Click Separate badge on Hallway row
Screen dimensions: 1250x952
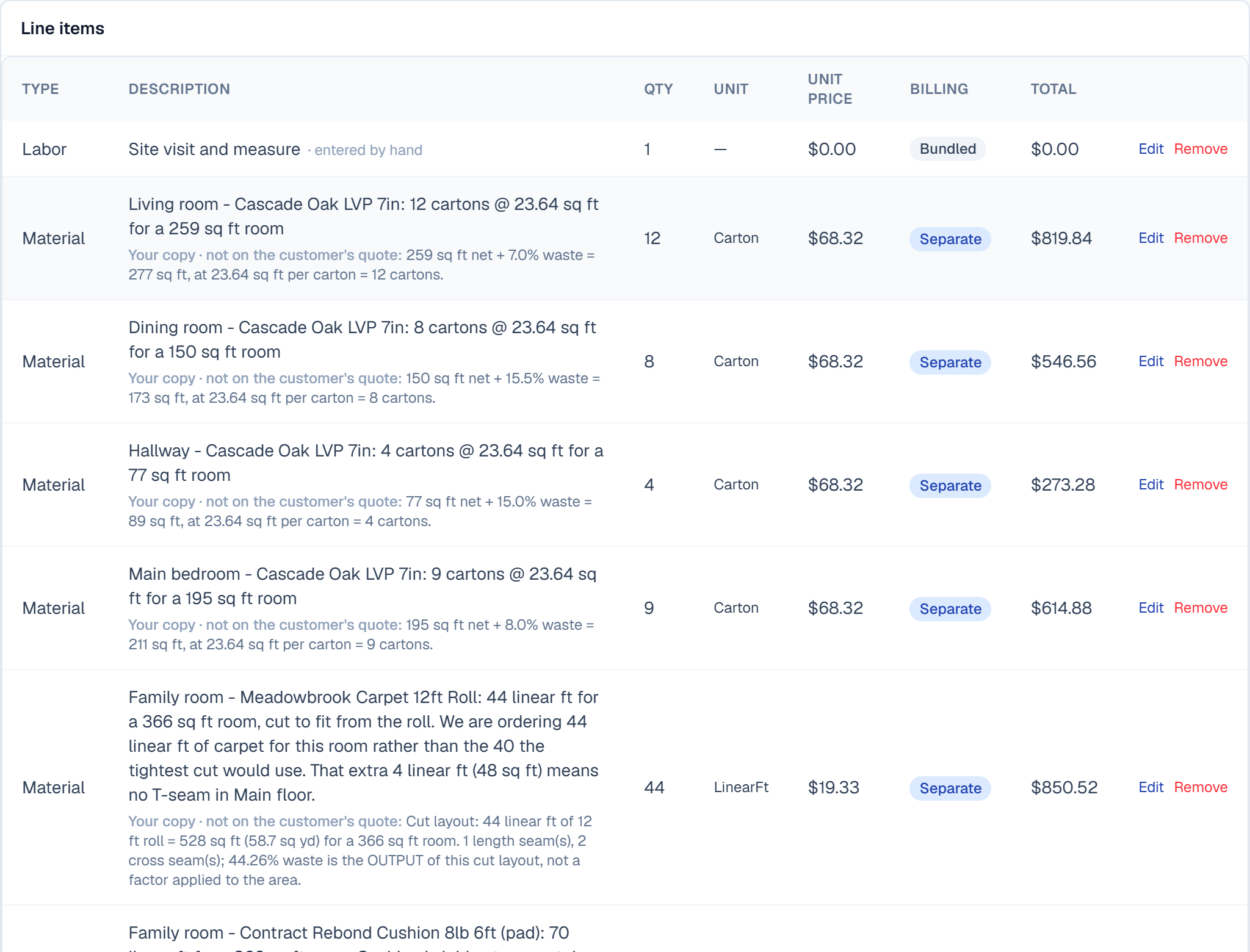pos(950,486)
